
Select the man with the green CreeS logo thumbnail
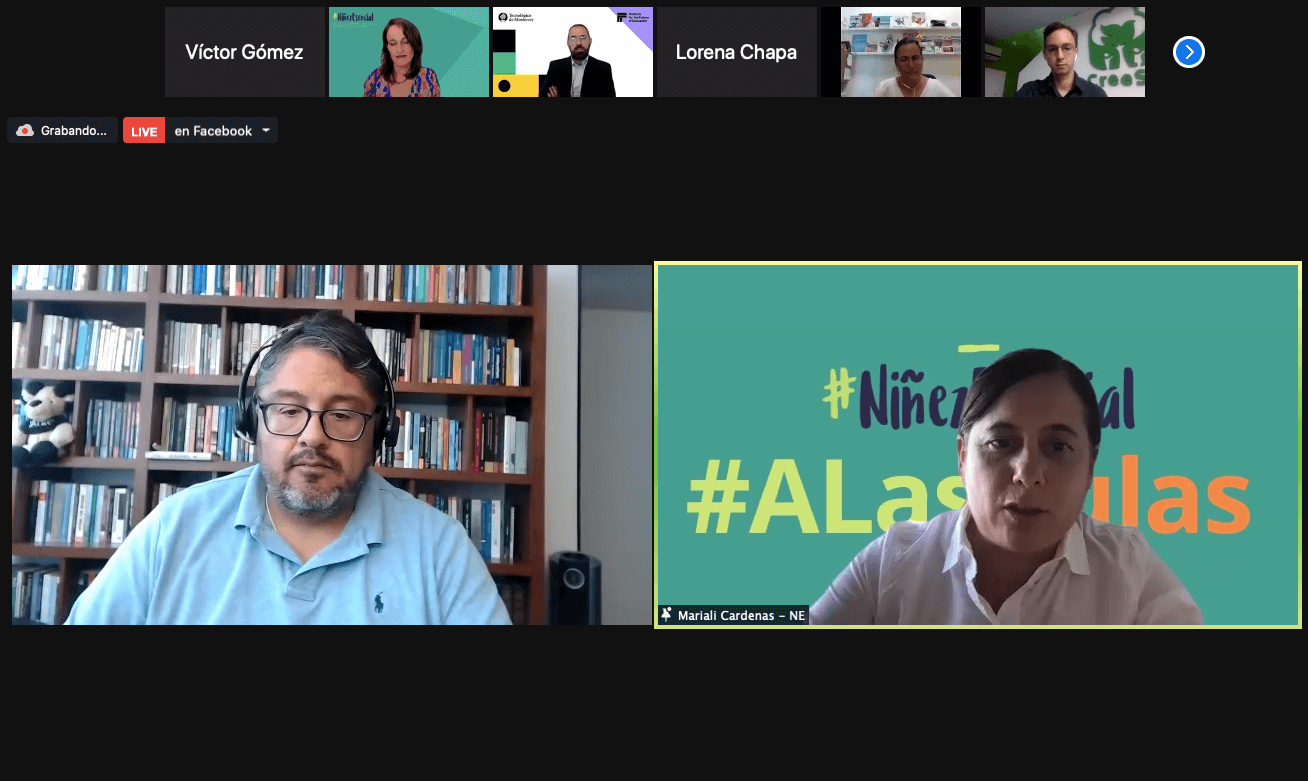tap(1064, 52)
